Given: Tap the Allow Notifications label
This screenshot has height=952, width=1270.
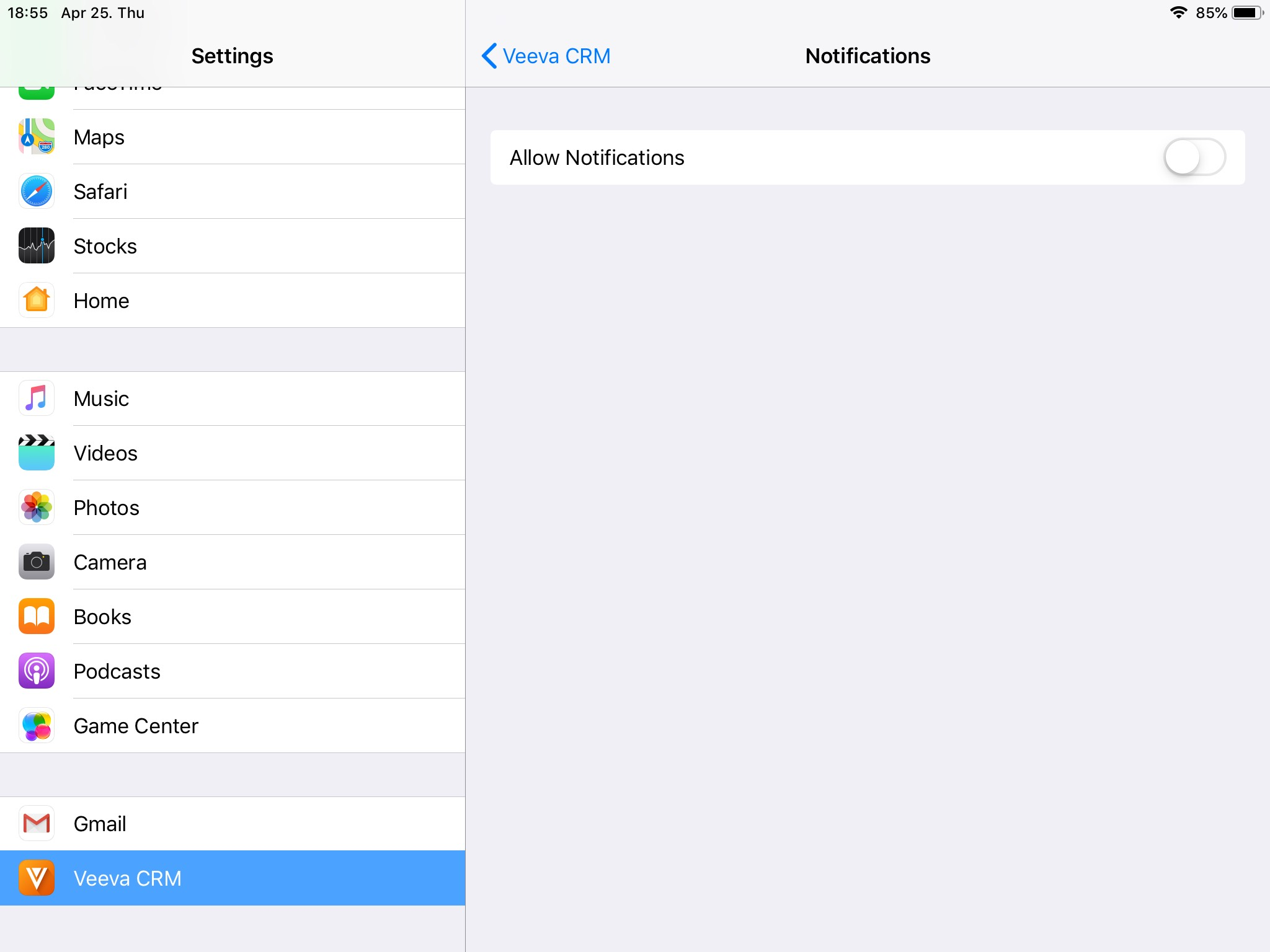Looking at the screenshot, I should (597, 157).
